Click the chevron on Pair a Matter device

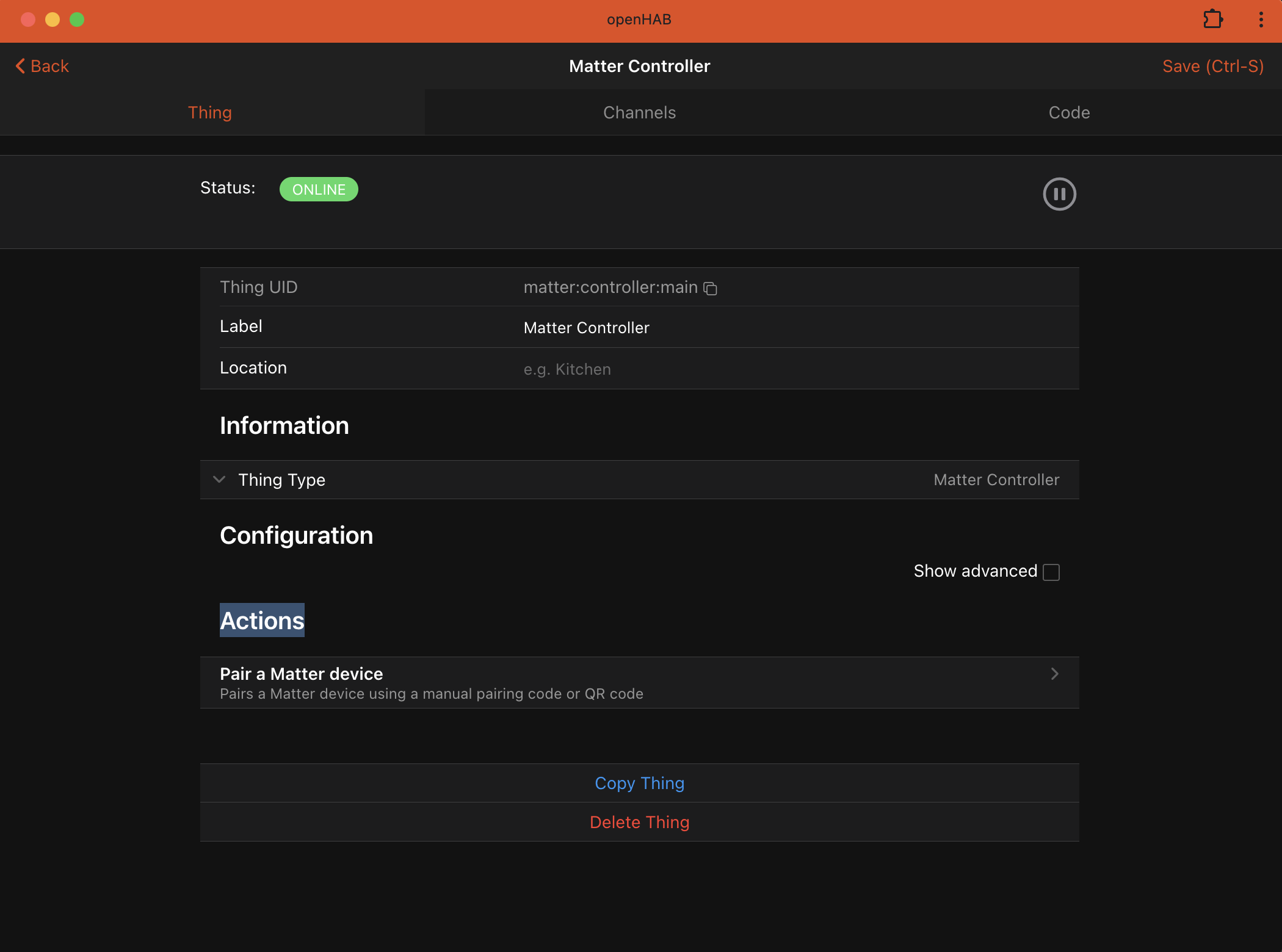tap(1054, 674)
